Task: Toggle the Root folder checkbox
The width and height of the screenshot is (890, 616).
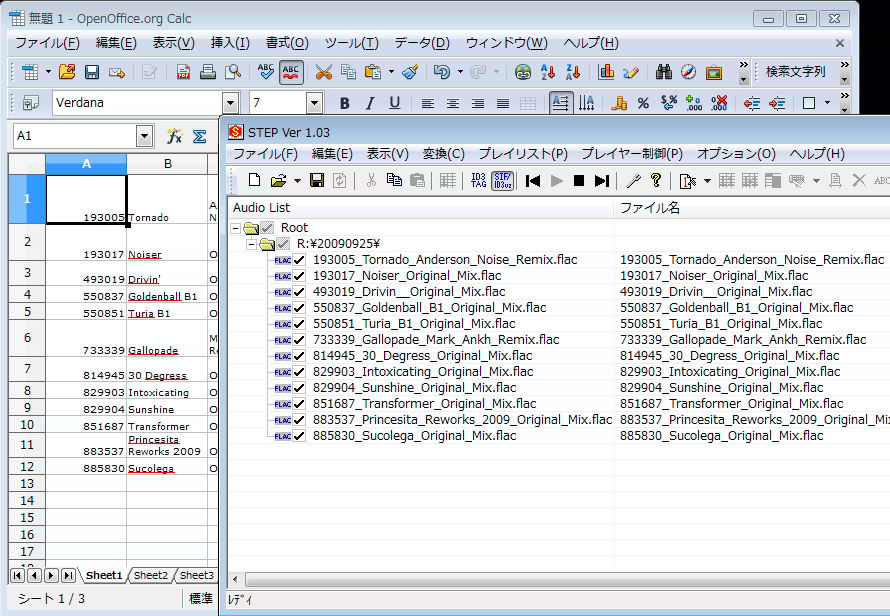Action: pyautogui.click(x=267, y=228)
